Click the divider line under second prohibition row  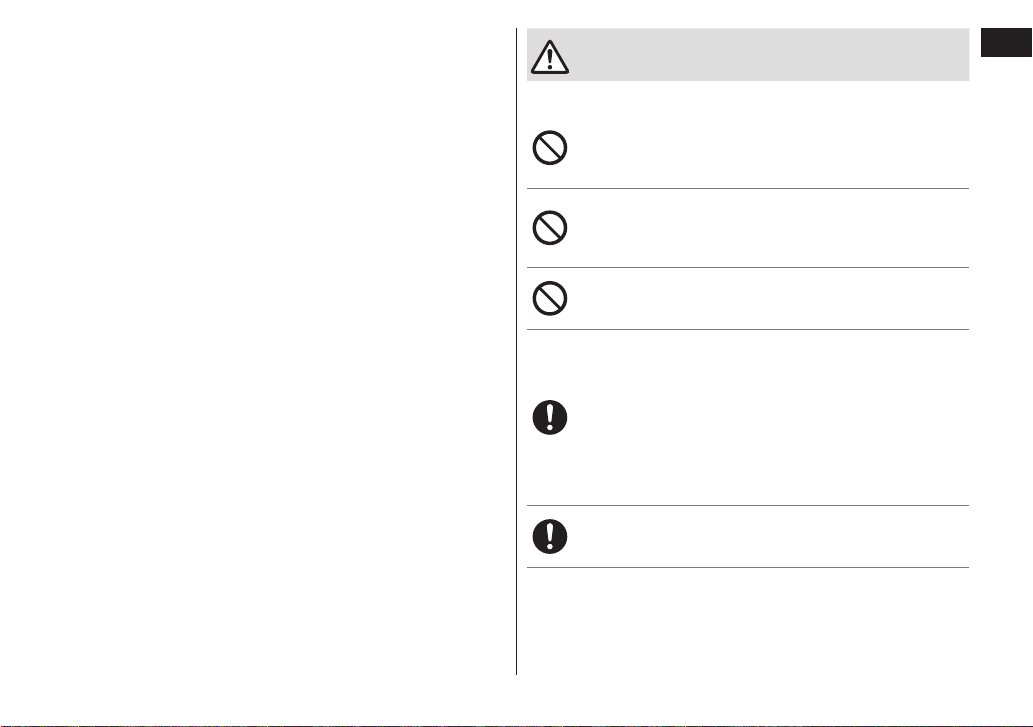(748, 267)
